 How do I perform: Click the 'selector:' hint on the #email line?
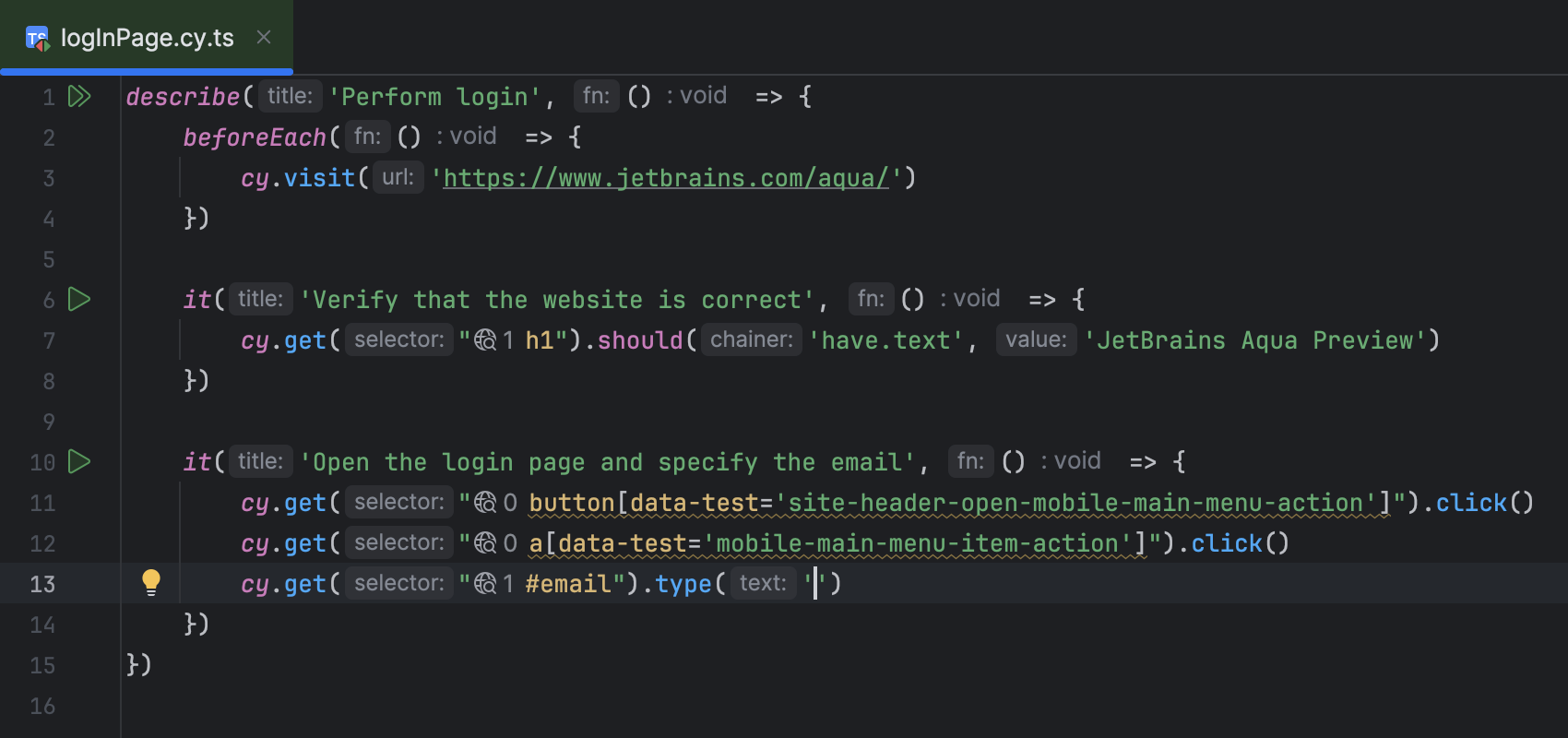coord(399,583)
